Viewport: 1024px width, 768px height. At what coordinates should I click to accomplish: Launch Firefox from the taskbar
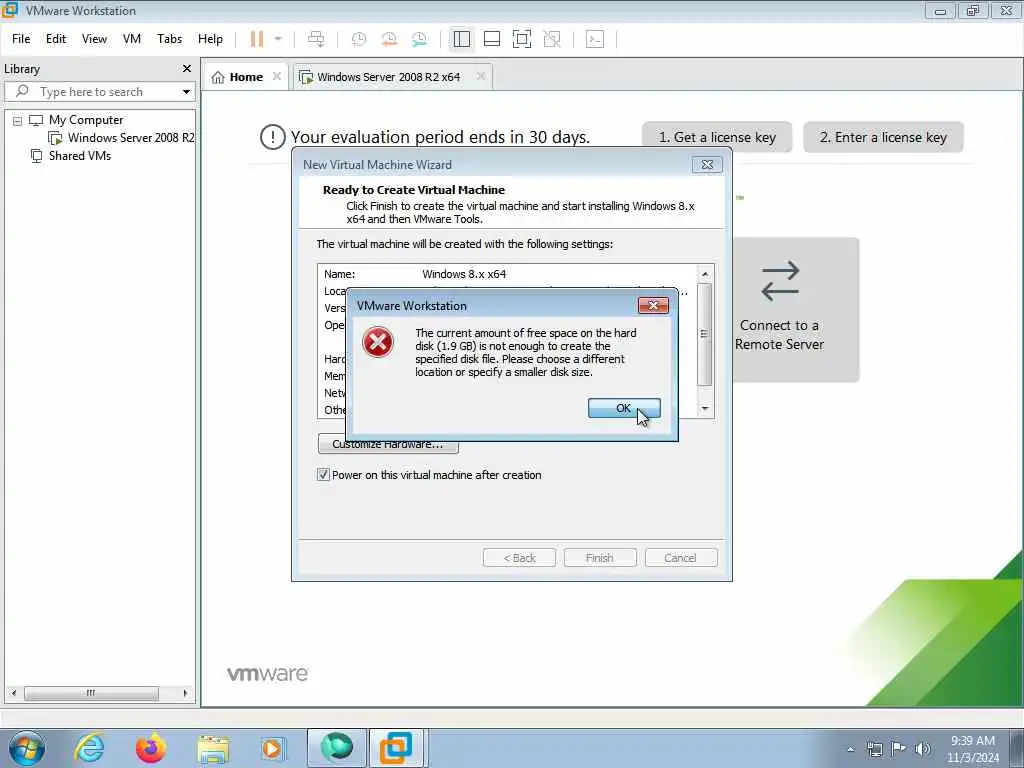coord(151,748)
